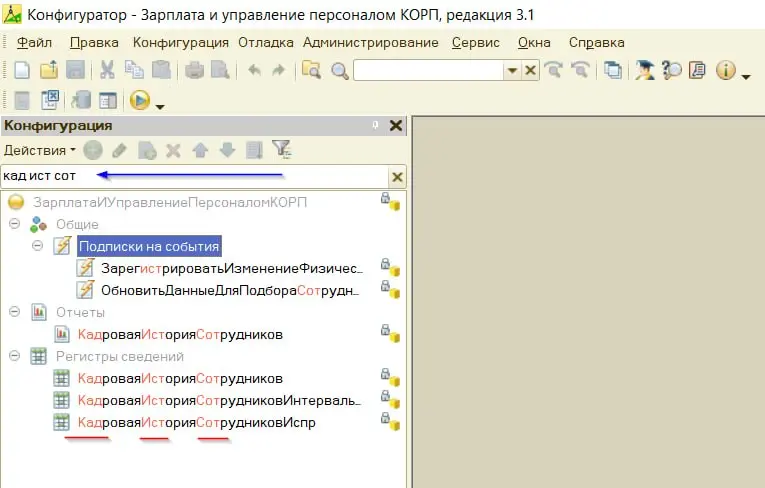Collapse the Общие tree node
The image size is (765, 488).
[x=15, y=224]
